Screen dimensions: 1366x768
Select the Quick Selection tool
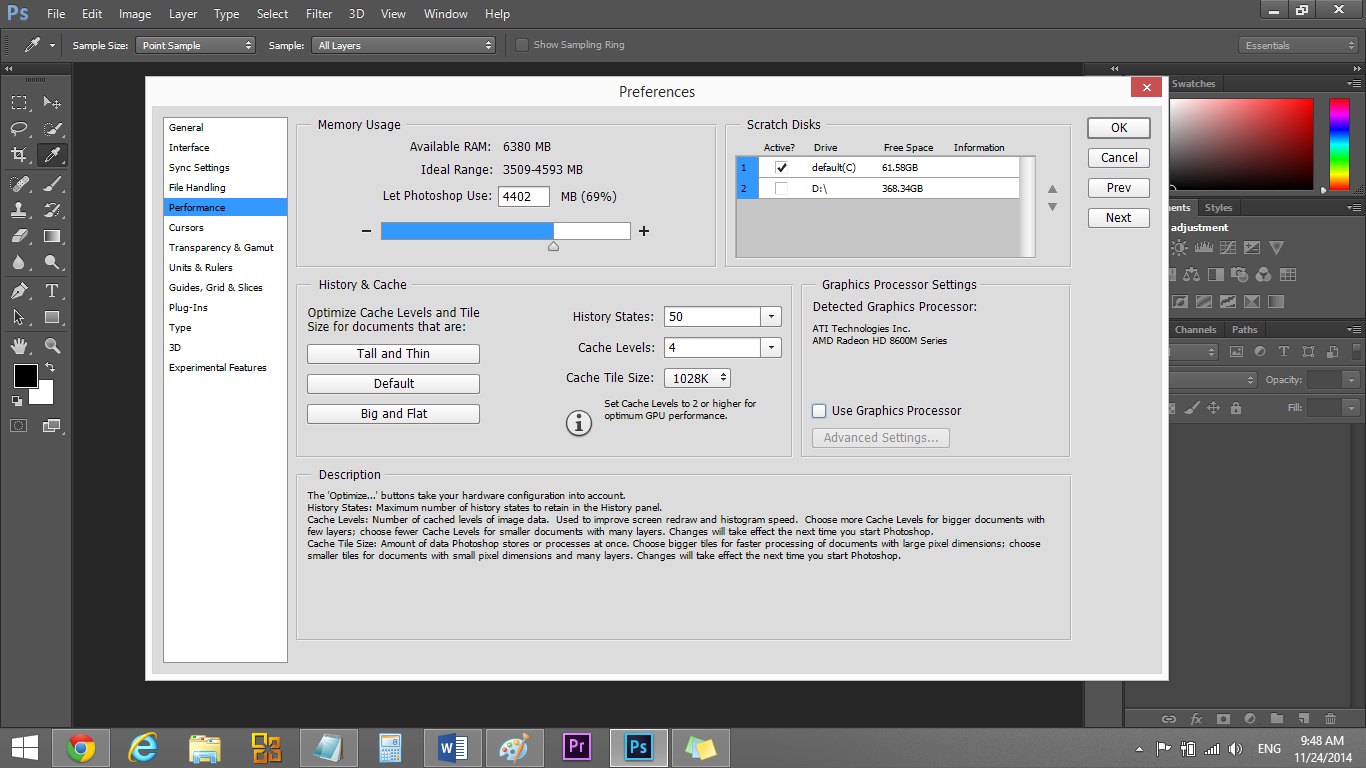tap(52, 129)
